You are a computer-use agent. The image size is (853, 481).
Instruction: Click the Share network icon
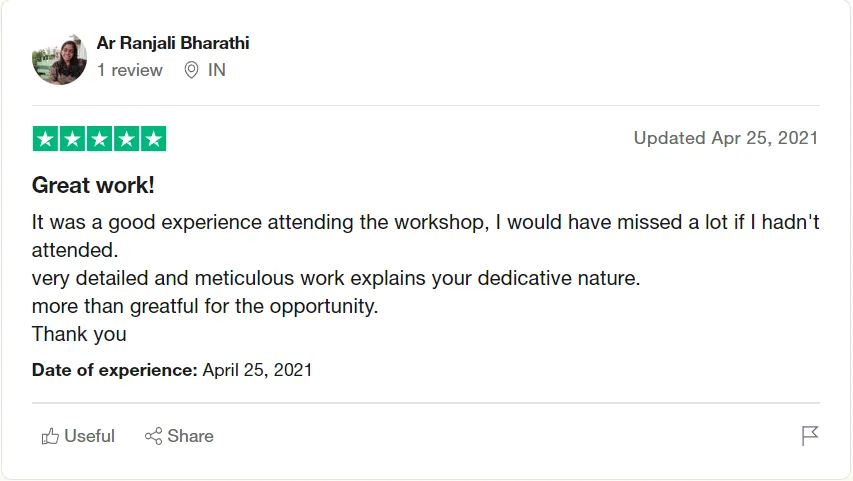(x=153, y=436)
